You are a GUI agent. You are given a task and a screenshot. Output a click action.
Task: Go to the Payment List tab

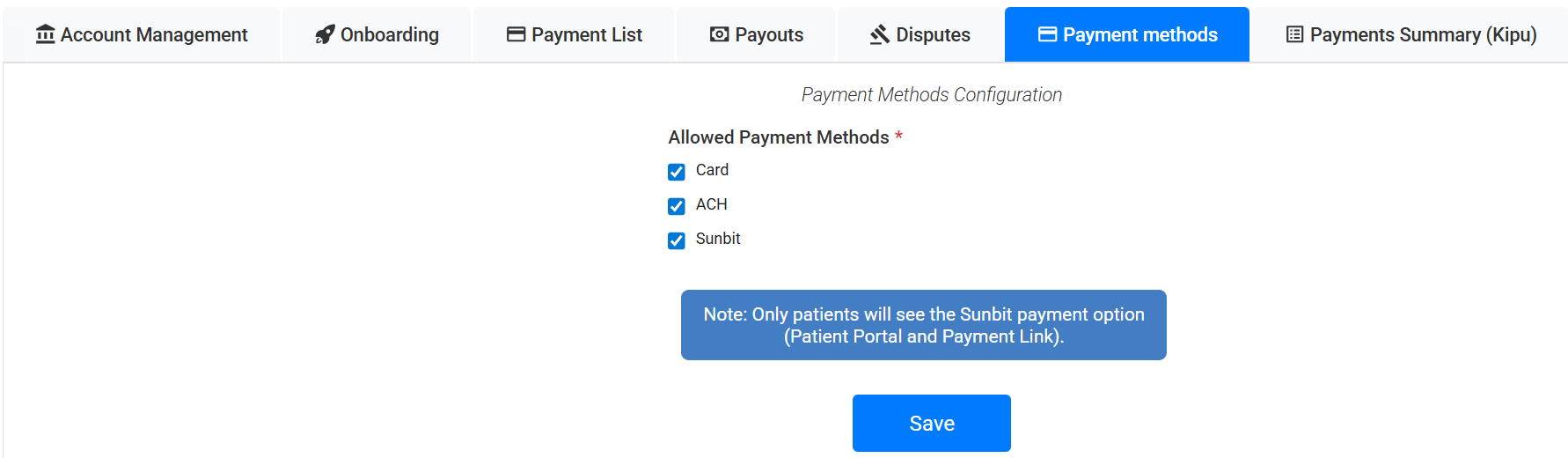pos(587,34)
